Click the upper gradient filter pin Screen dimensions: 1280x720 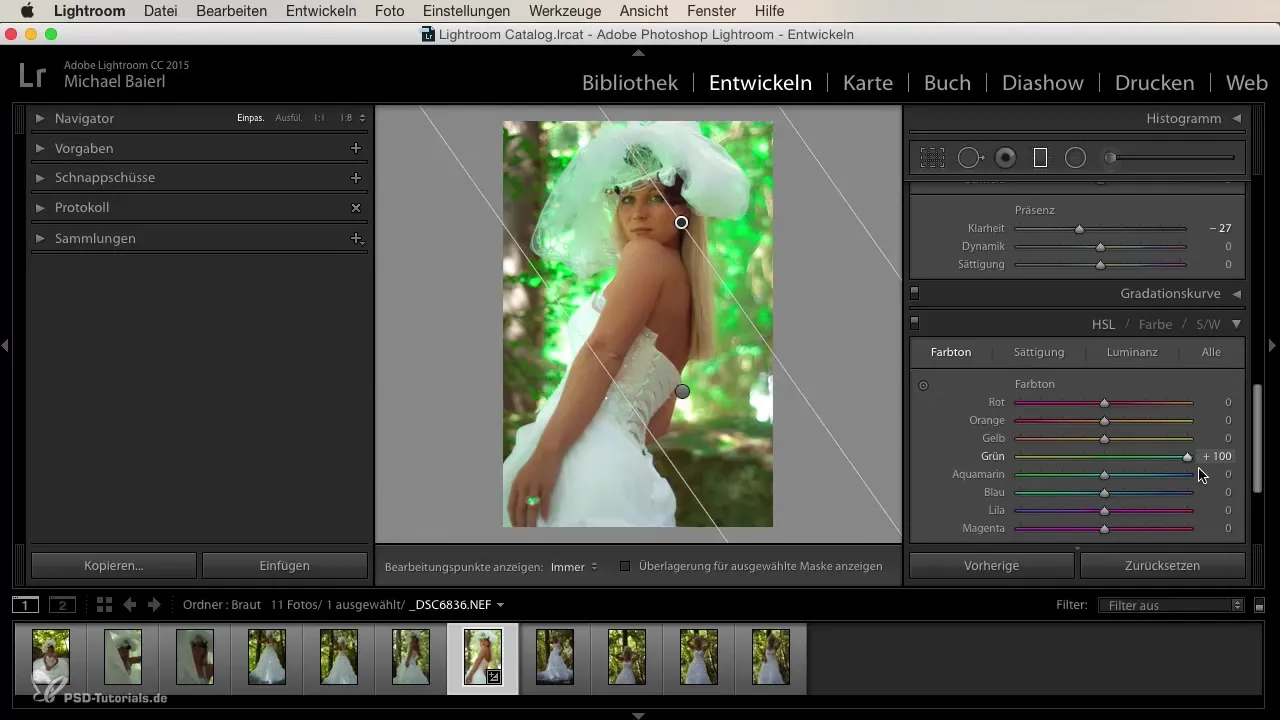point(681,222)
